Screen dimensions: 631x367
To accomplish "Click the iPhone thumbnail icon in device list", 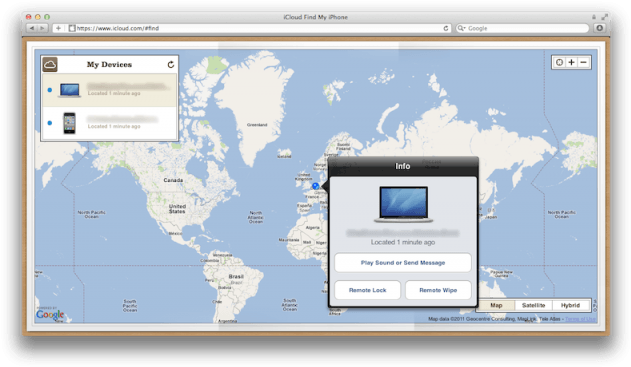I will click(69, 123).
